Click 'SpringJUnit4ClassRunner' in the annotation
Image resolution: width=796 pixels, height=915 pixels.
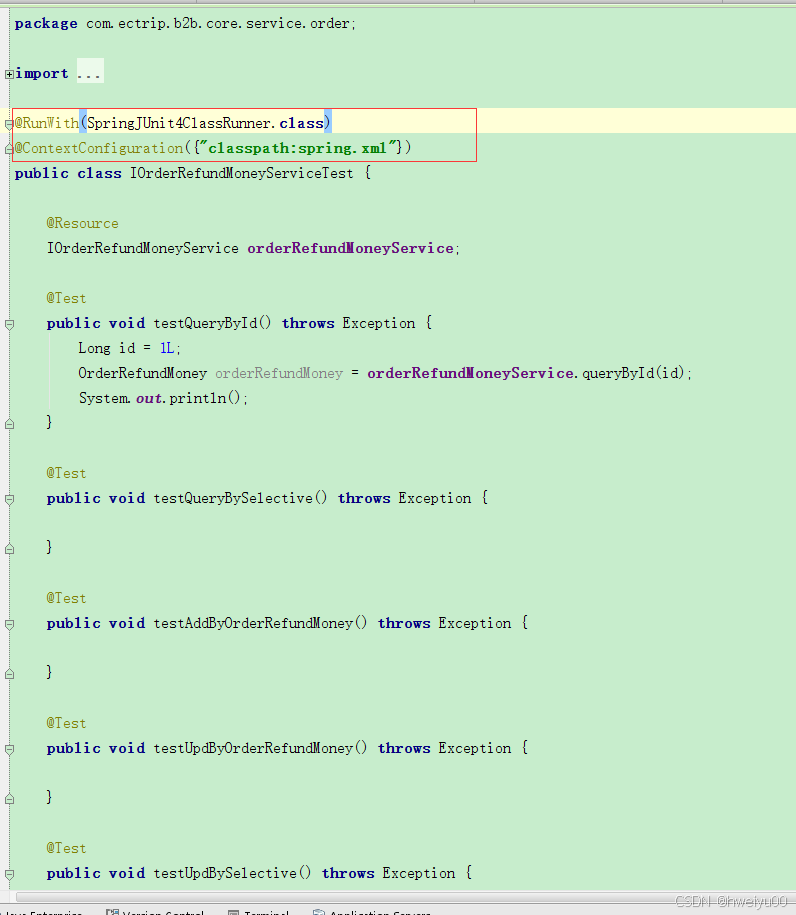coord(179,123)
